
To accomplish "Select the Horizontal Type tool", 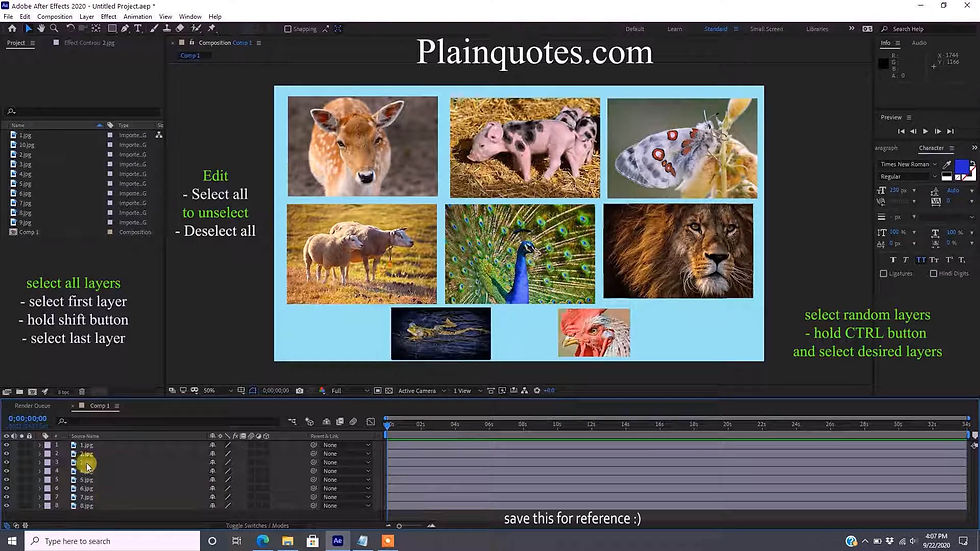I will click(138, 29).
